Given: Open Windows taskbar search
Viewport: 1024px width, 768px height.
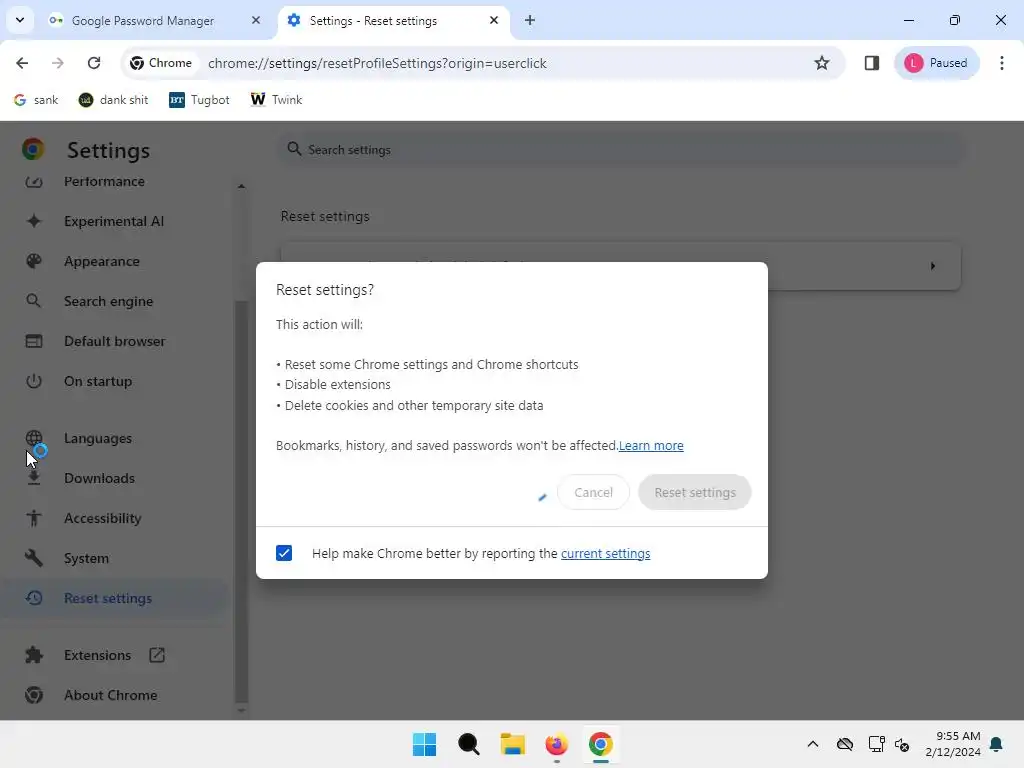Looking at the screenshot, I should coord(468,744).
